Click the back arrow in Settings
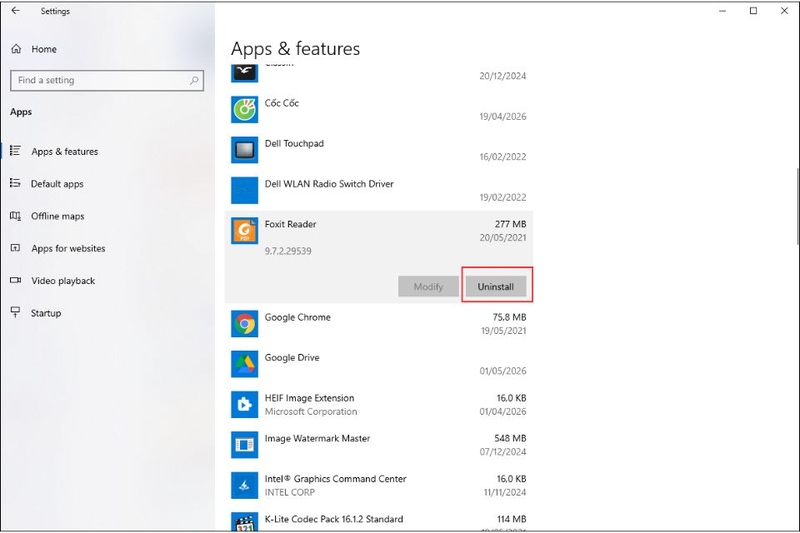Image resolution: width=800 pixels, height=533 pixels. [15, 11]
